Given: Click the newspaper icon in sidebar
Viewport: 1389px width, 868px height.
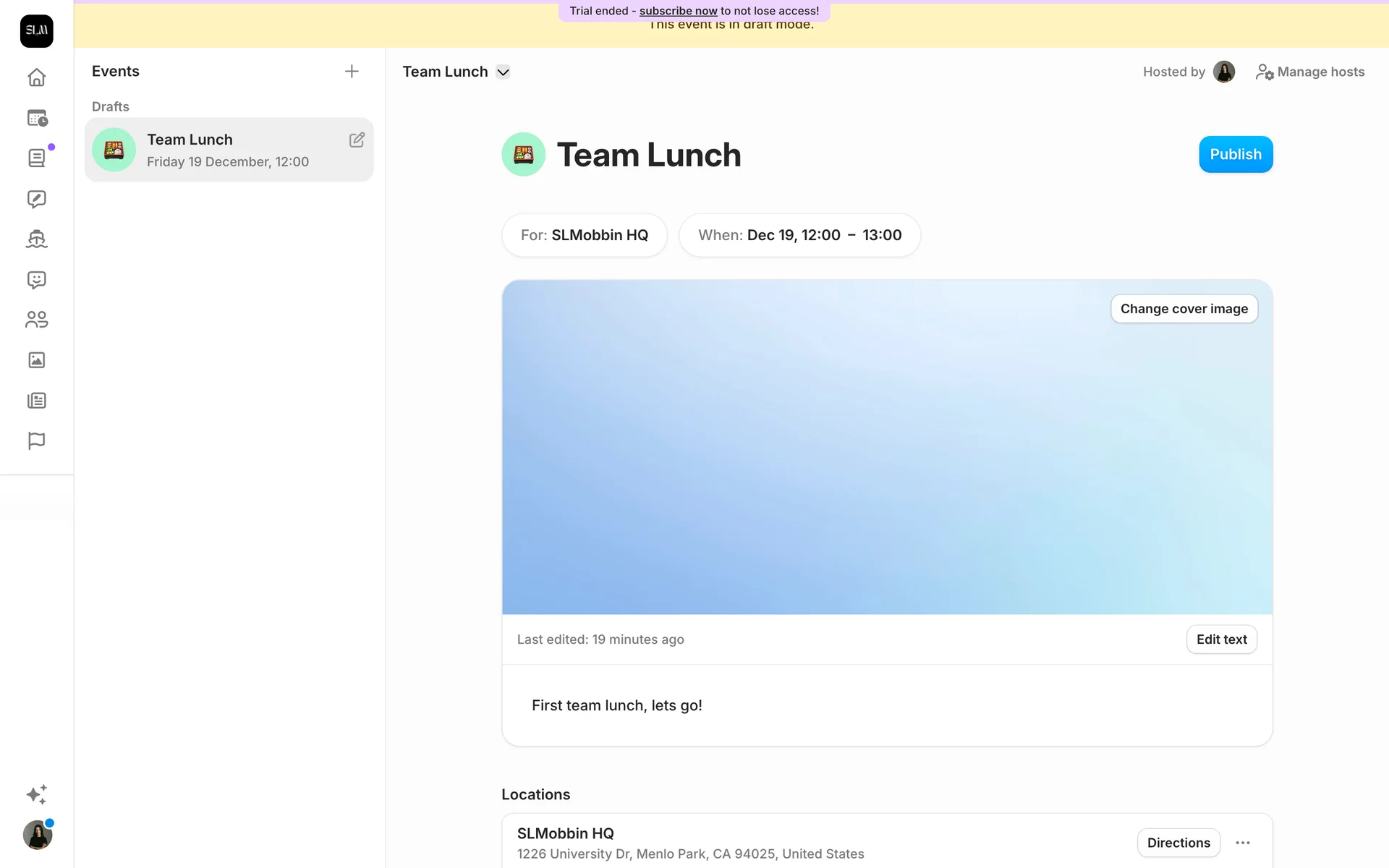Looking at the screenshot, I should click(x=36, y=400).
